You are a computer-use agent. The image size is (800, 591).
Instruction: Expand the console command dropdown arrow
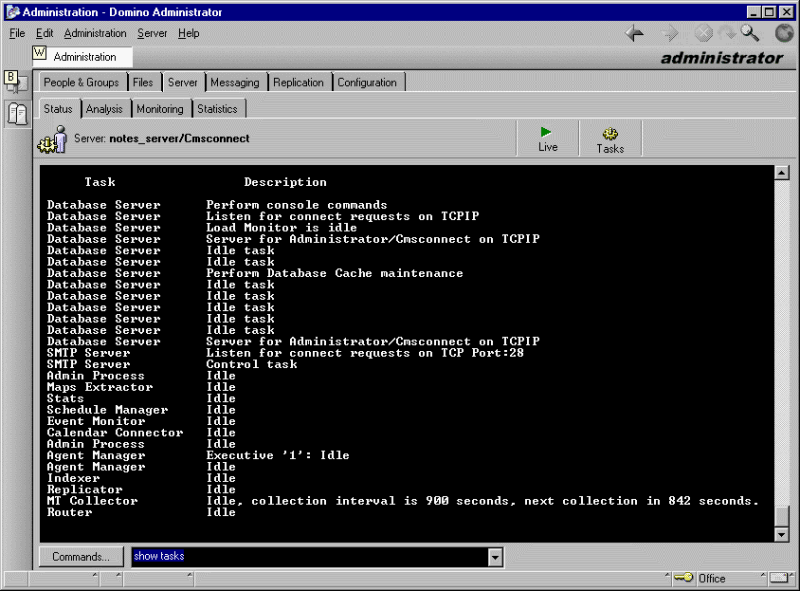(495, 557)
